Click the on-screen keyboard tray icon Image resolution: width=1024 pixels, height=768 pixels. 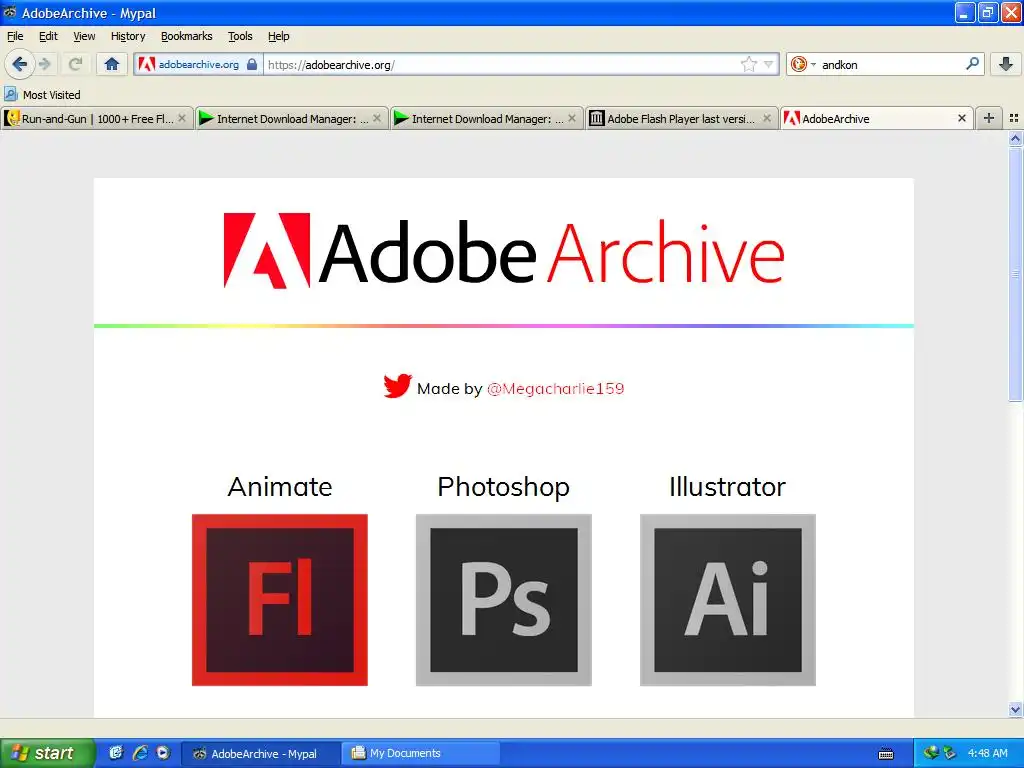click(886, 754)
